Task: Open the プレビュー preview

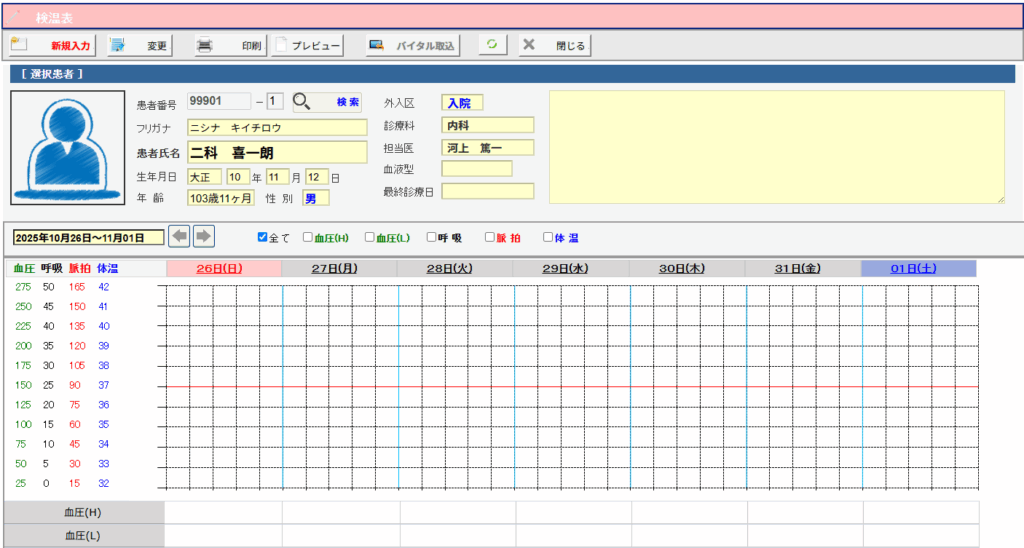Action: coord(309,45)
